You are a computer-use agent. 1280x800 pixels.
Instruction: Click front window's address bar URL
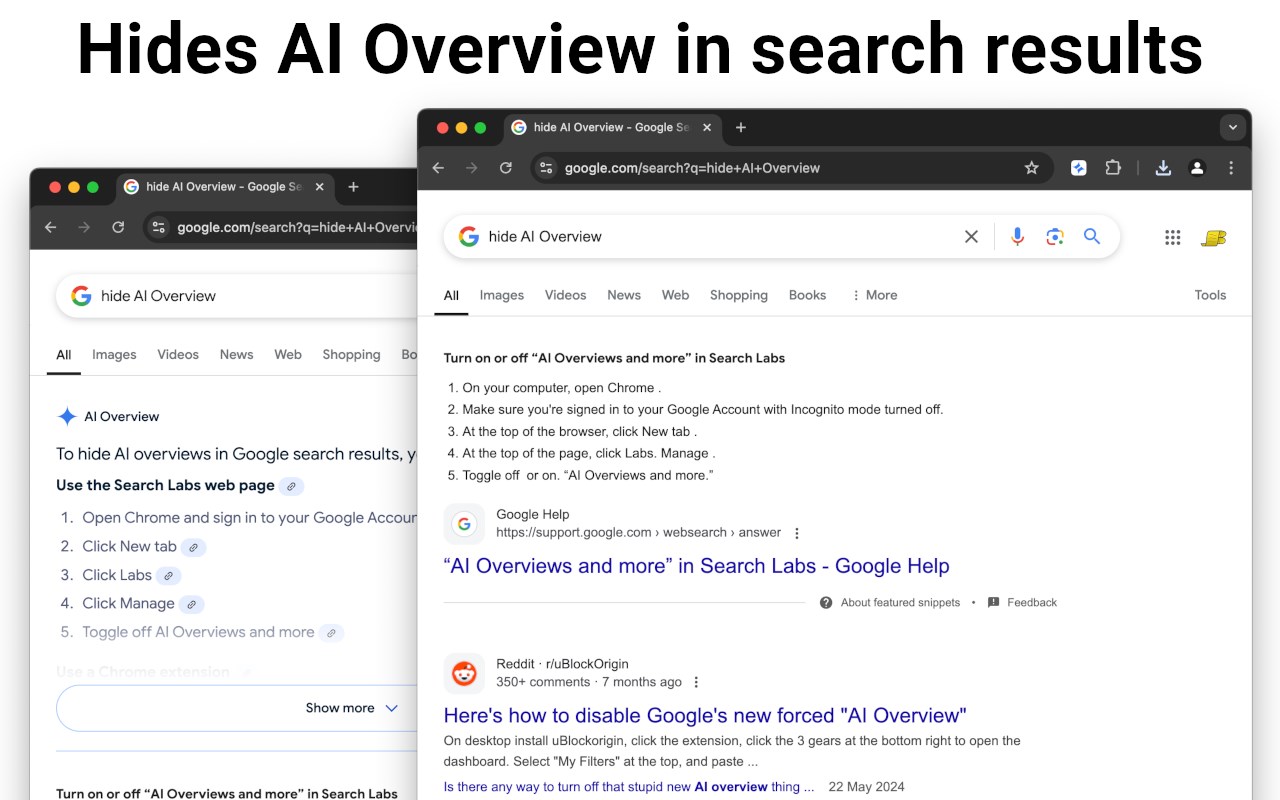[x=692, y=168]
